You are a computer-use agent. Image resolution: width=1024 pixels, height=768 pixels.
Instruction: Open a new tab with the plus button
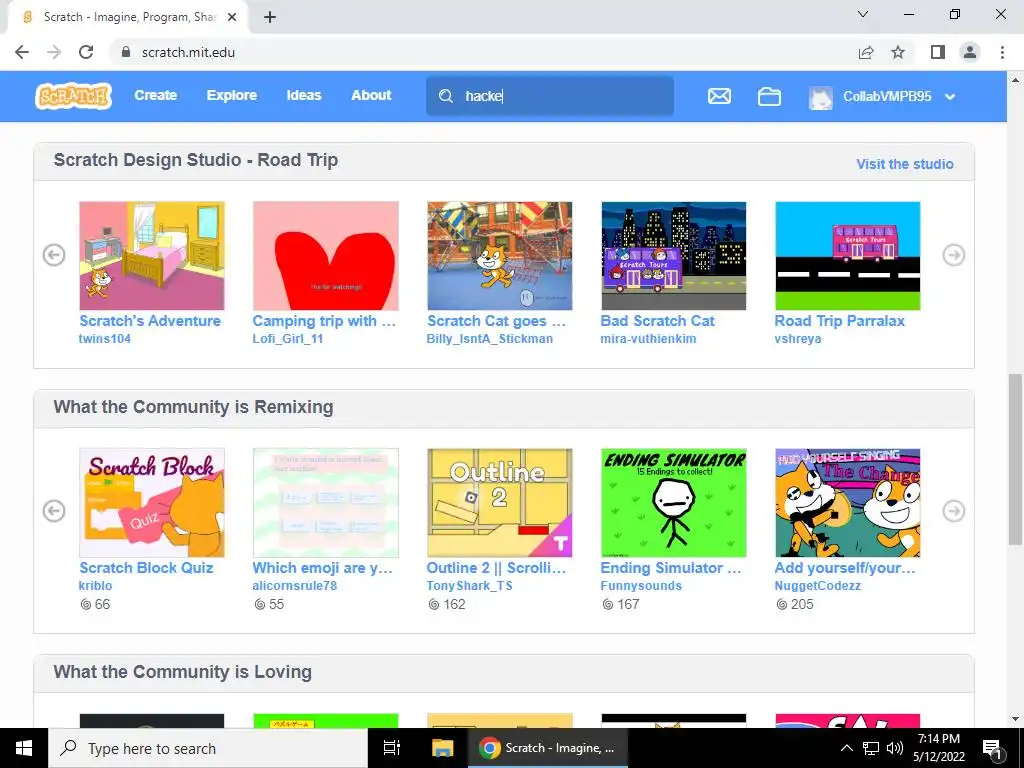270,17
